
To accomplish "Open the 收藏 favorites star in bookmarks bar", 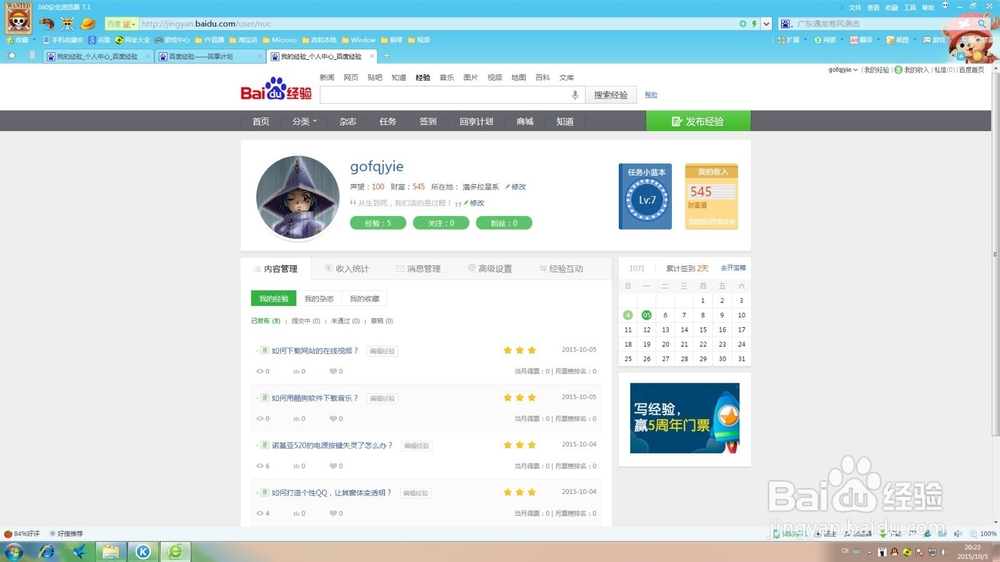I will point(17,40).
